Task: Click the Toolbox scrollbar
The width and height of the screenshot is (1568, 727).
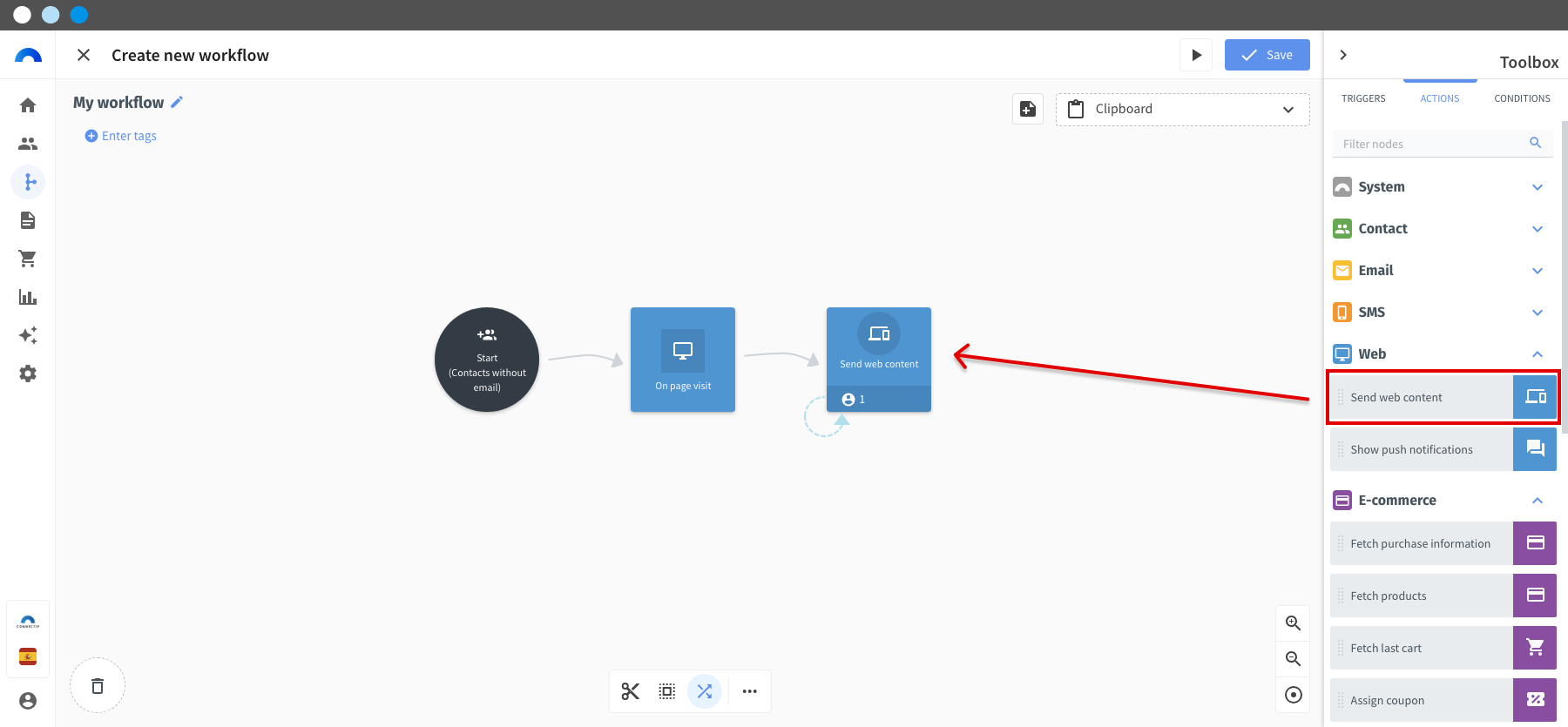Action: [x=1565, y=277]
